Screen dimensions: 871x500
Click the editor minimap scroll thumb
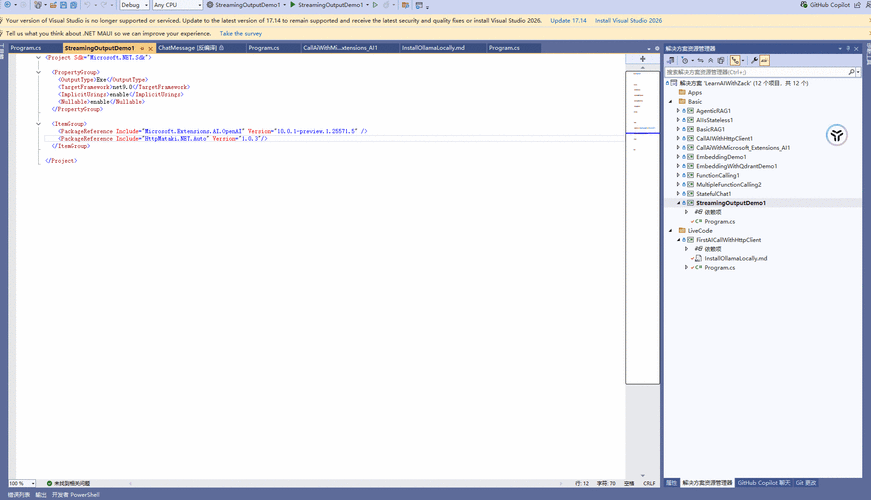643,227
